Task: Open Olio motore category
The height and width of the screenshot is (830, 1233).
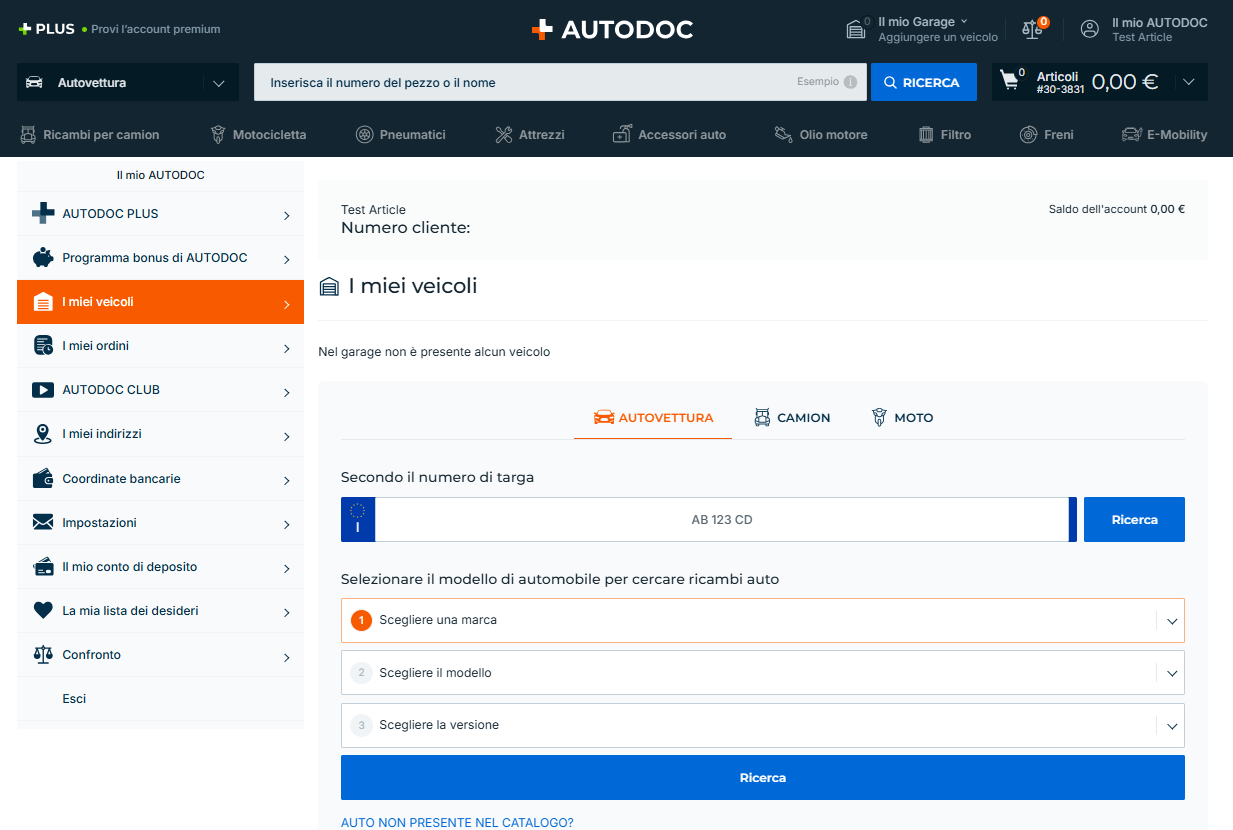Action: point(821,134)
